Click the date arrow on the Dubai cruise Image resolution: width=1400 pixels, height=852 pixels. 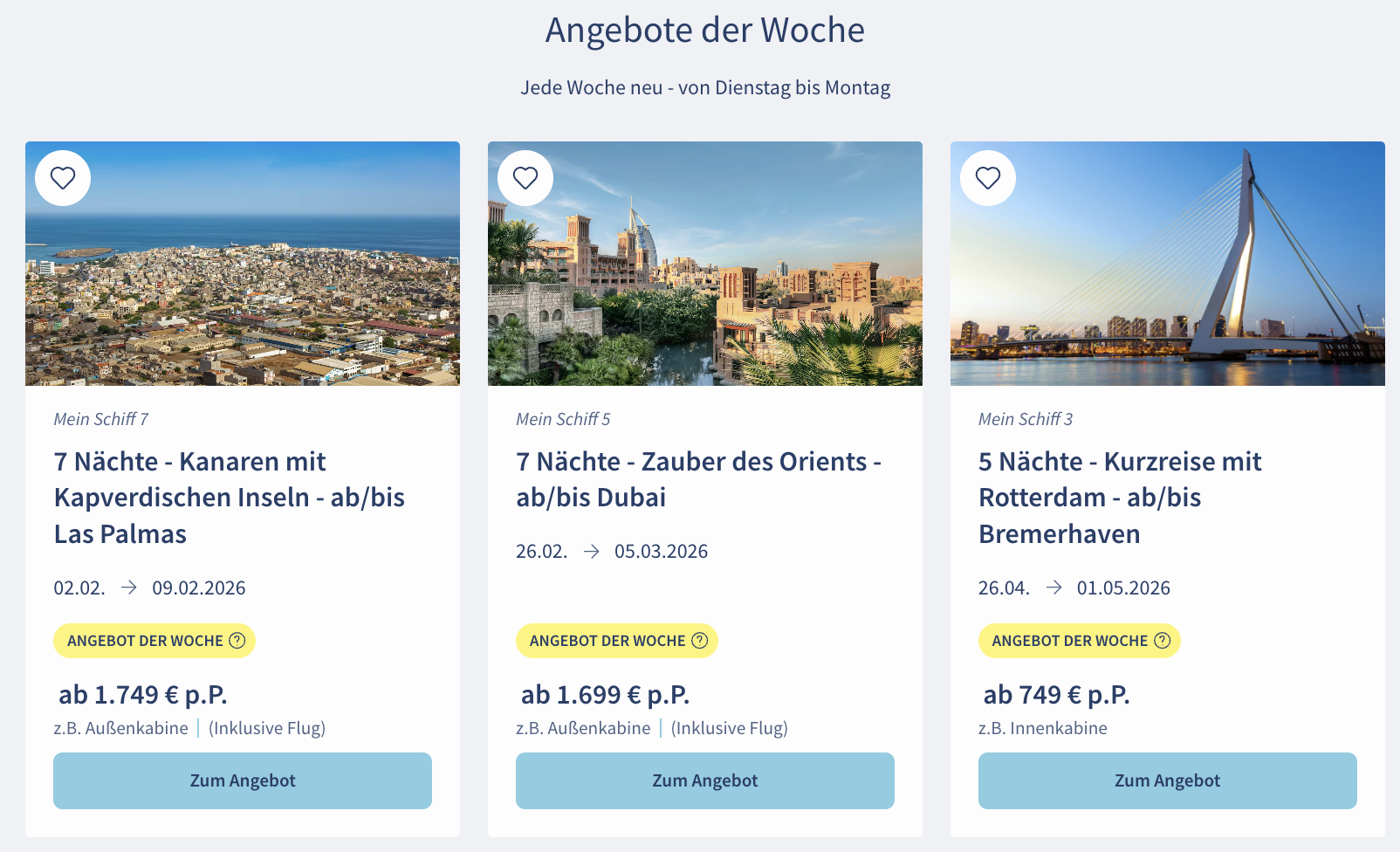592,551
